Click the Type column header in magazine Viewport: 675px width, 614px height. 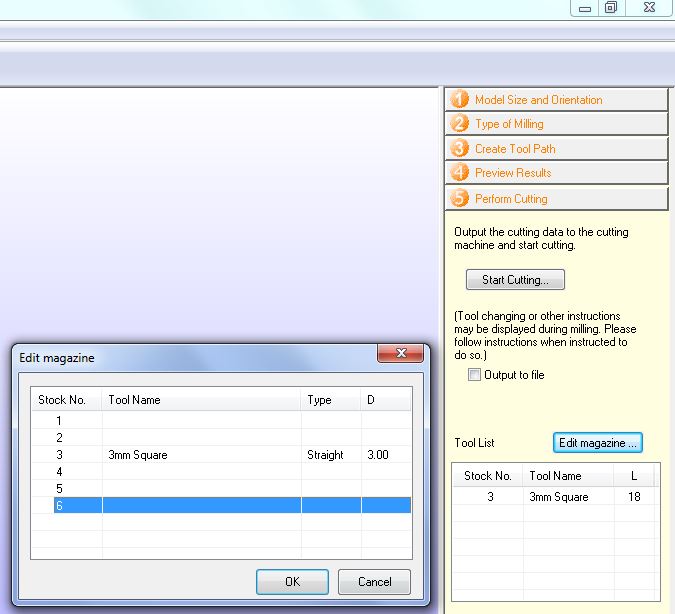tap(331, 400)
